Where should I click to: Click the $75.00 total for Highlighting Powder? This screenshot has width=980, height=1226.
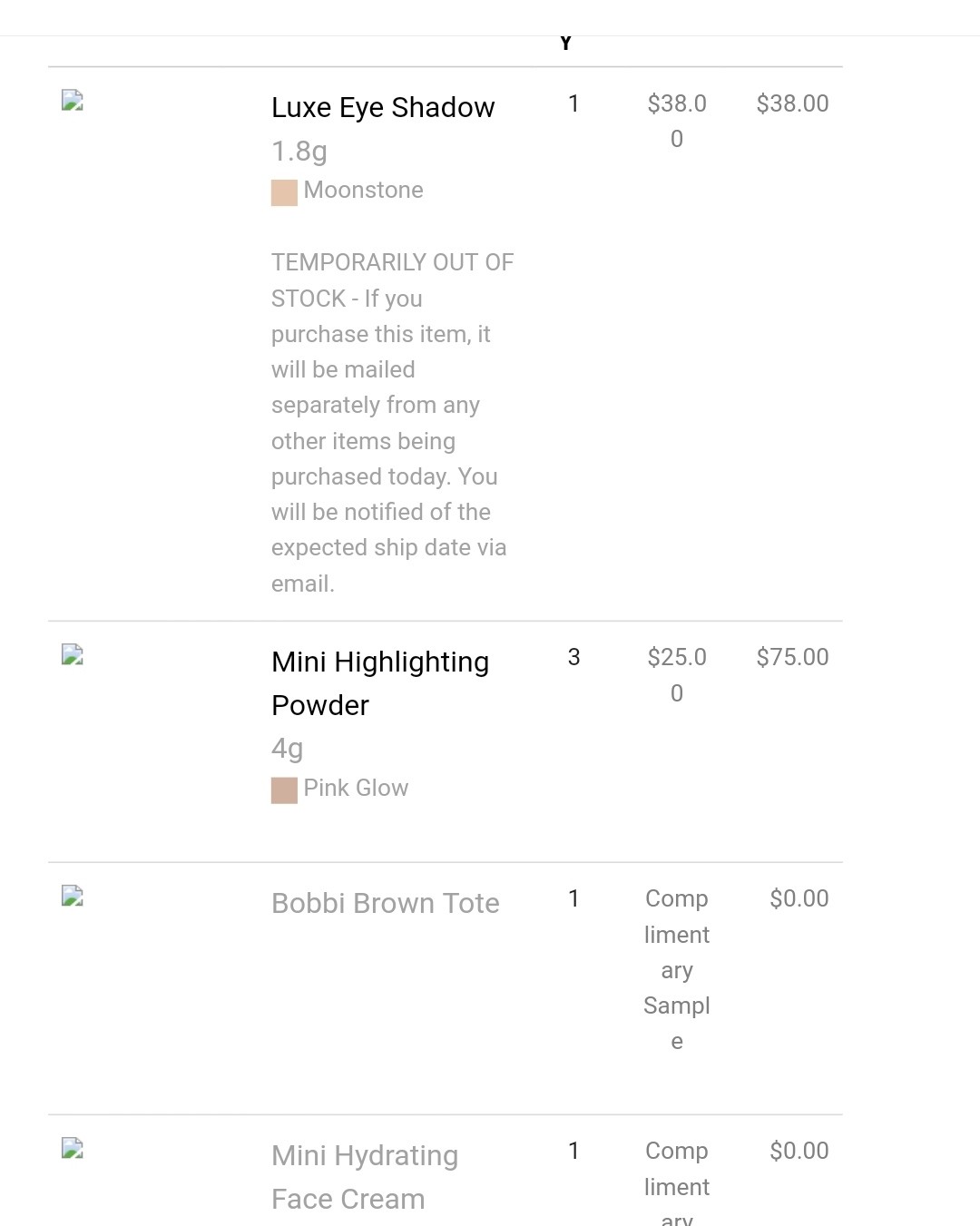(x=792, y=657)
